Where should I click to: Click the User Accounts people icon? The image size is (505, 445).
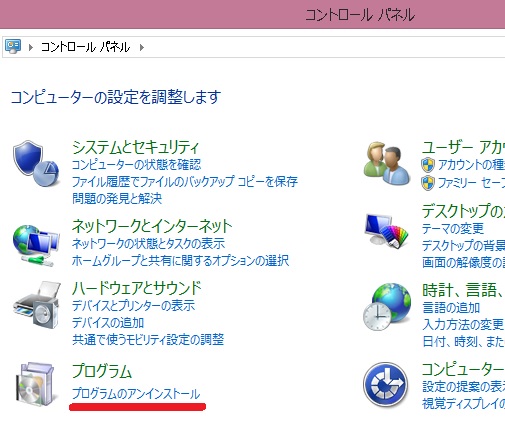[387, 163]
